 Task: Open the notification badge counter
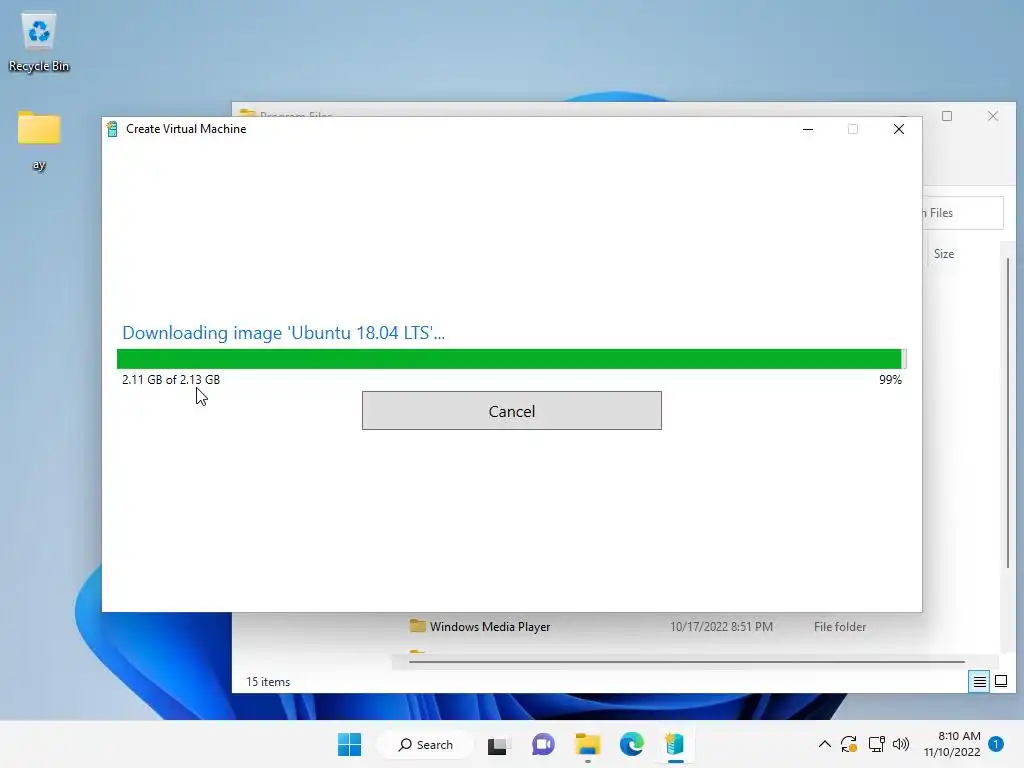click(x=996, y=744)
